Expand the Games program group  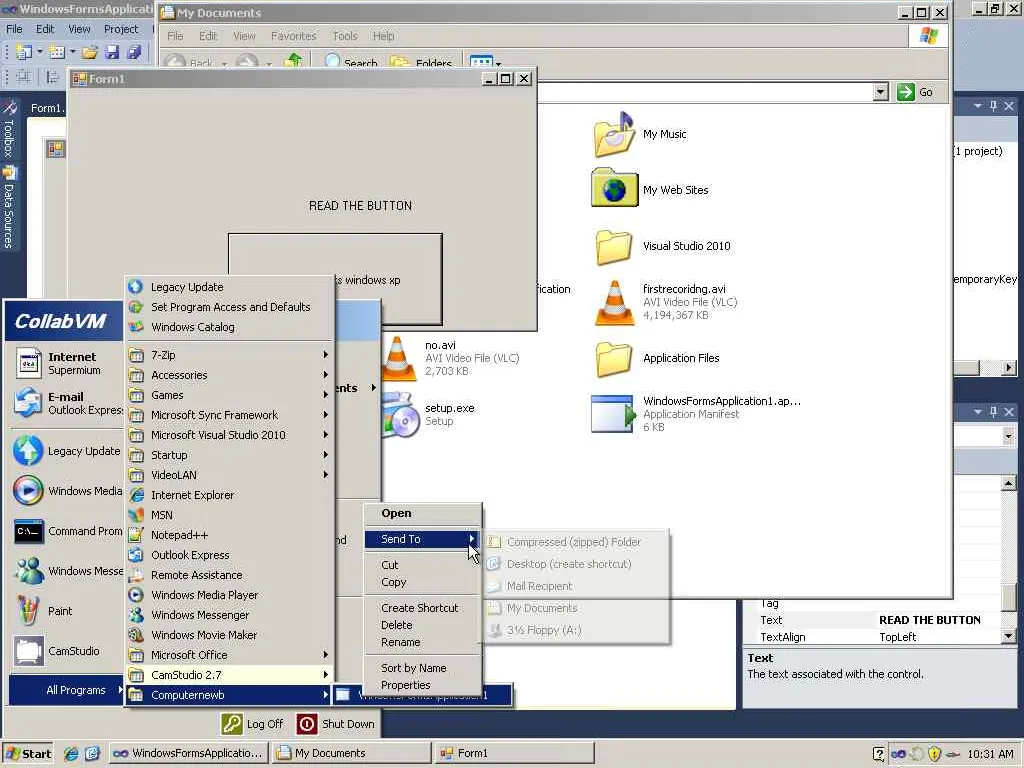click(229, 395)
